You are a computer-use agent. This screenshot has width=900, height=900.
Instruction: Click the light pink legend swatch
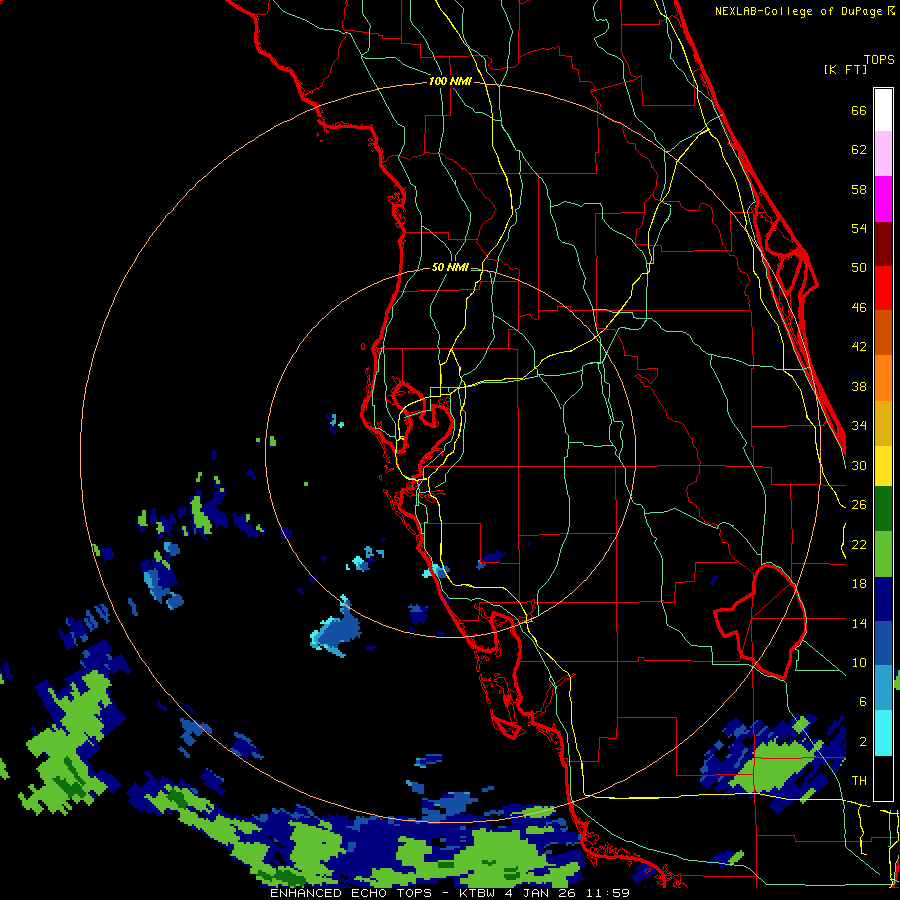coord(883,154)
